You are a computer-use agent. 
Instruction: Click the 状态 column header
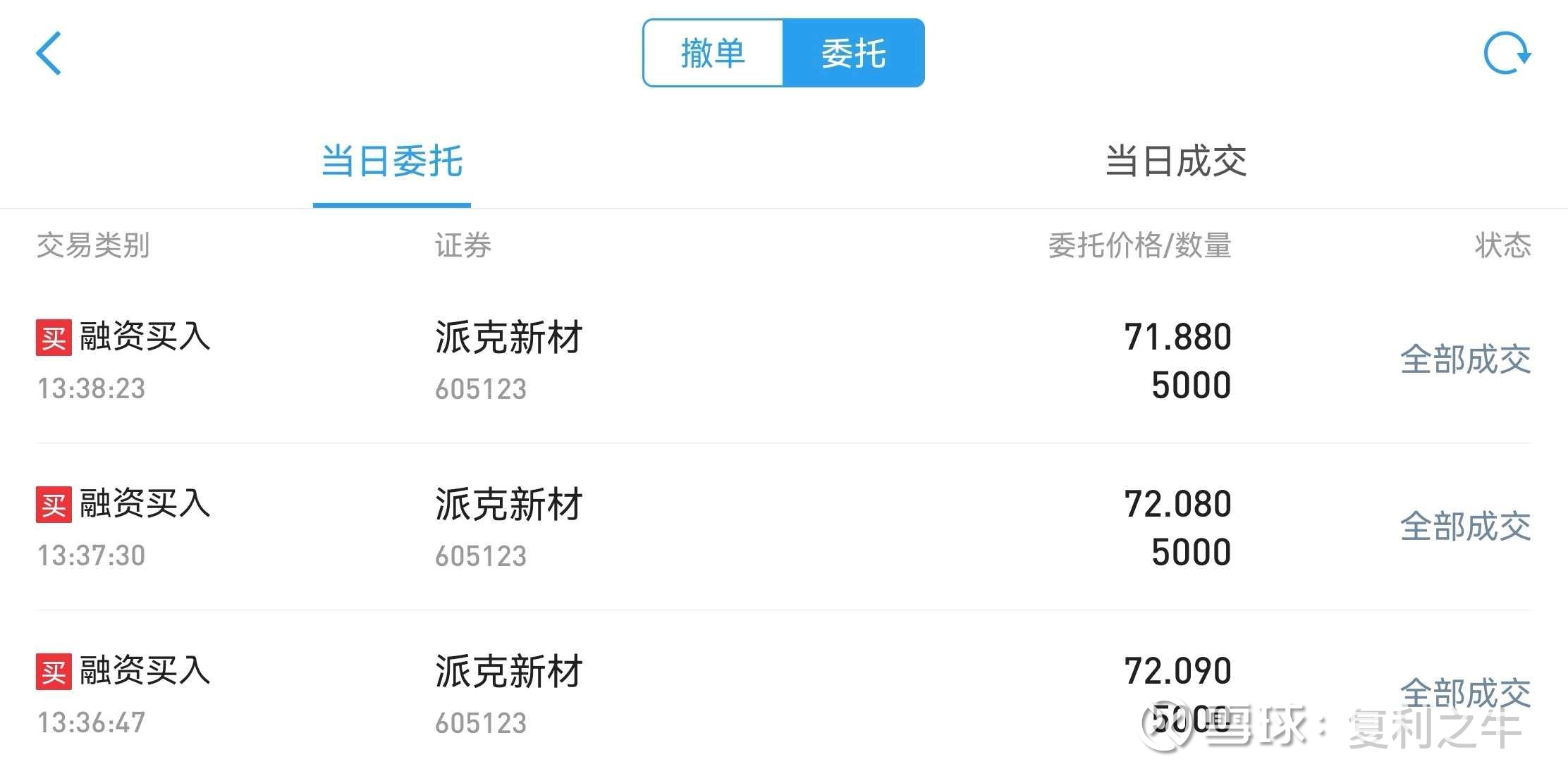pos(1503,246)
